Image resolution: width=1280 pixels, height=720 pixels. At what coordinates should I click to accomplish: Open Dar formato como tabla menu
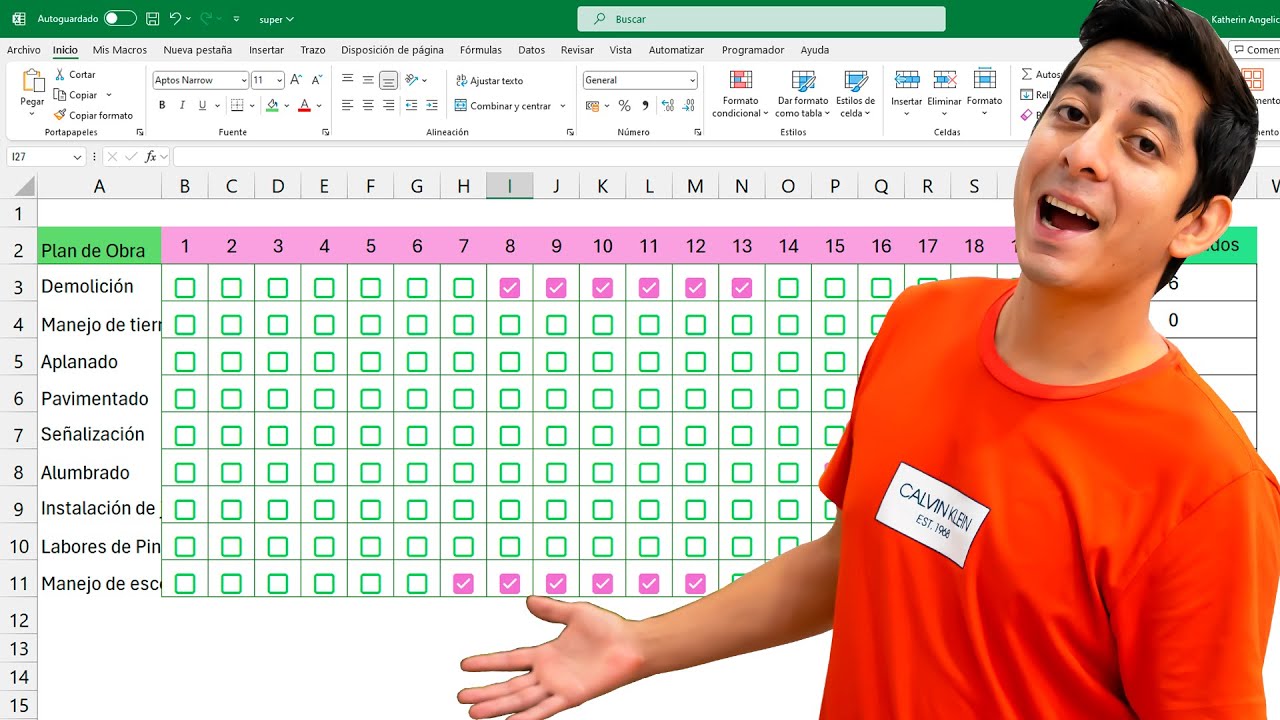[803, 94]
